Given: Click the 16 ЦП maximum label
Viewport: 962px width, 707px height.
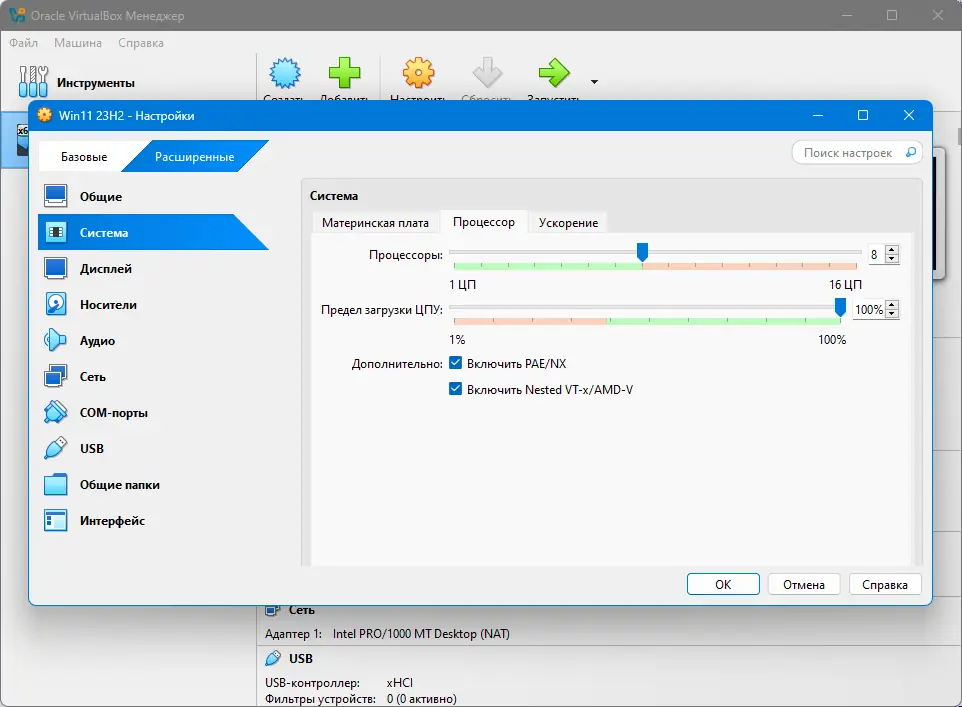Looking at the screenshot, I should (845, 285).
